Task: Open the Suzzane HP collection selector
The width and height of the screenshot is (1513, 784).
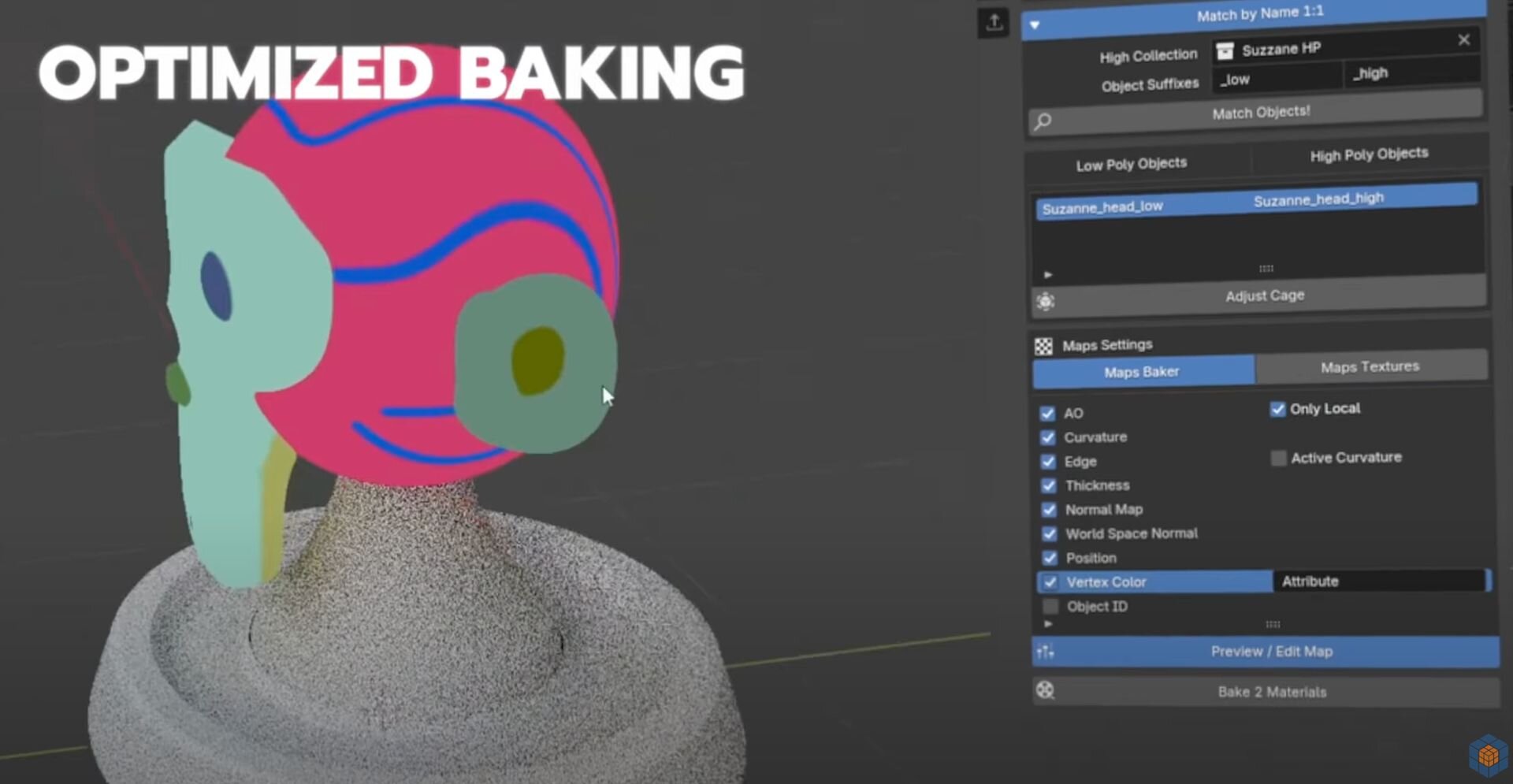Action: [x=1344, y=47]
